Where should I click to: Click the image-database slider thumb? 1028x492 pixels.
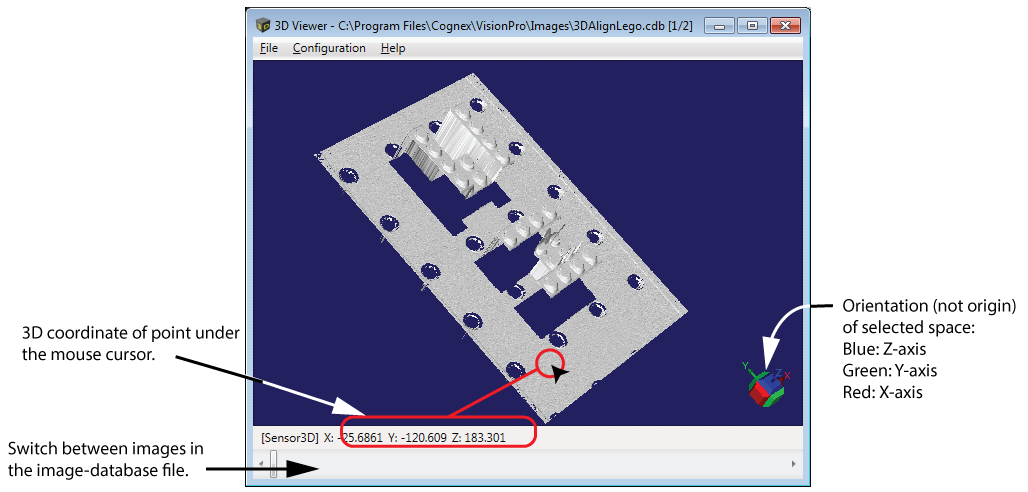pos(273,463)
